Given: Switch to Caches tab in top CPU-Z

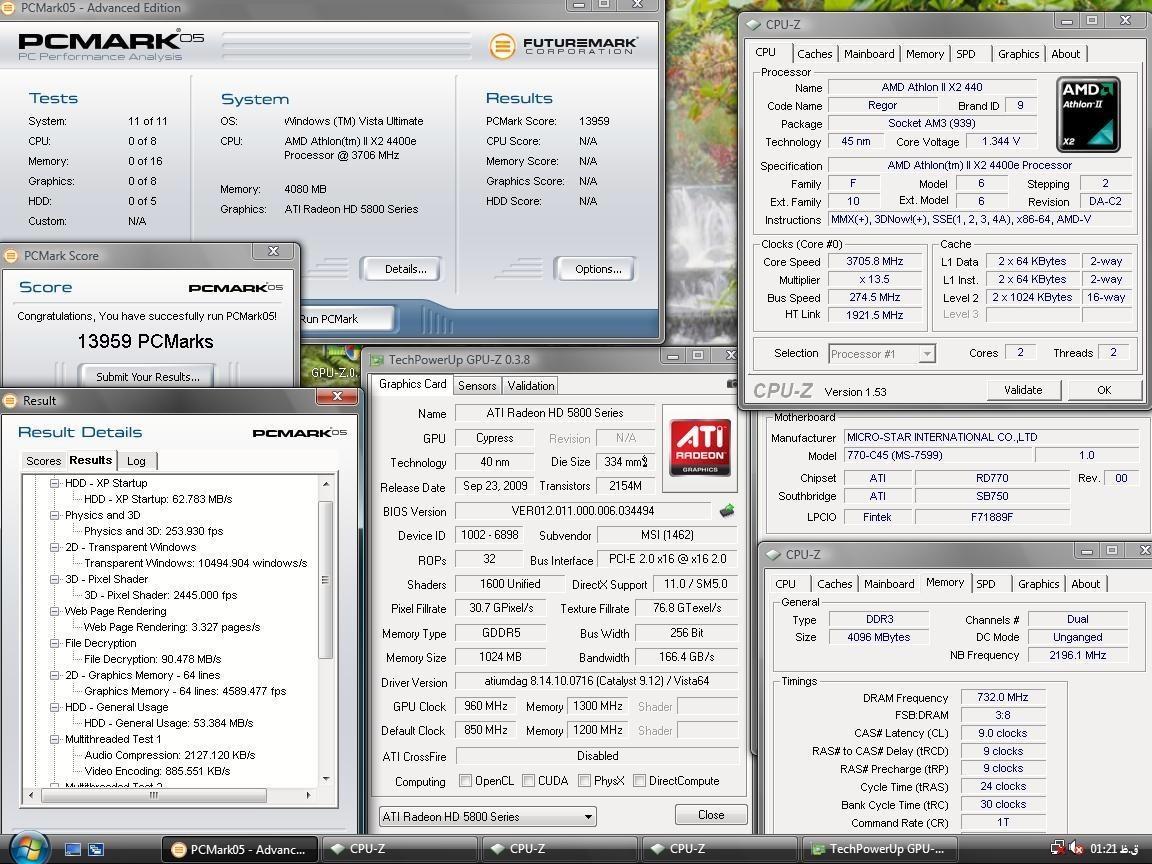Looking at the screenshot, I should (815, 54).
